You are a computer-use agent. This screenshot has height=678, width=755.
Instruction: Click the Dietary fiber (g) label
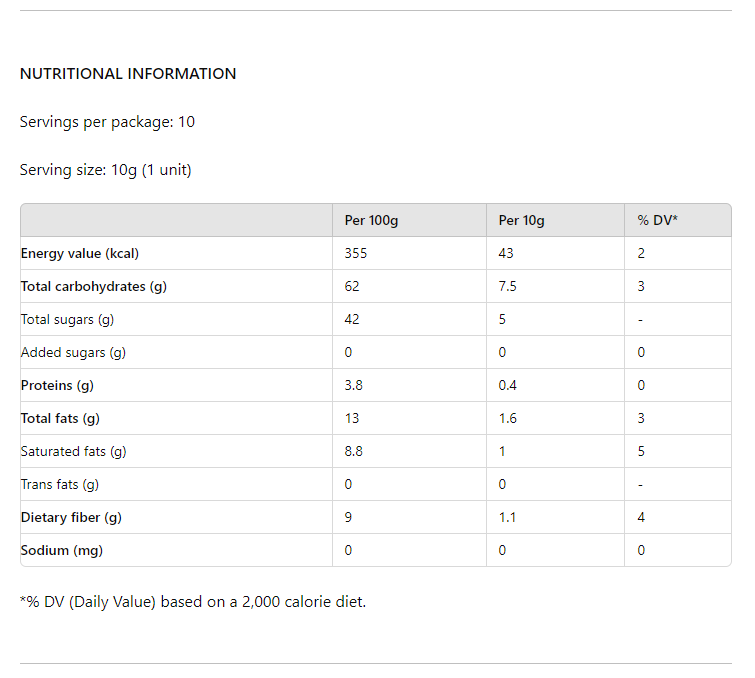[x=71, y=518]
